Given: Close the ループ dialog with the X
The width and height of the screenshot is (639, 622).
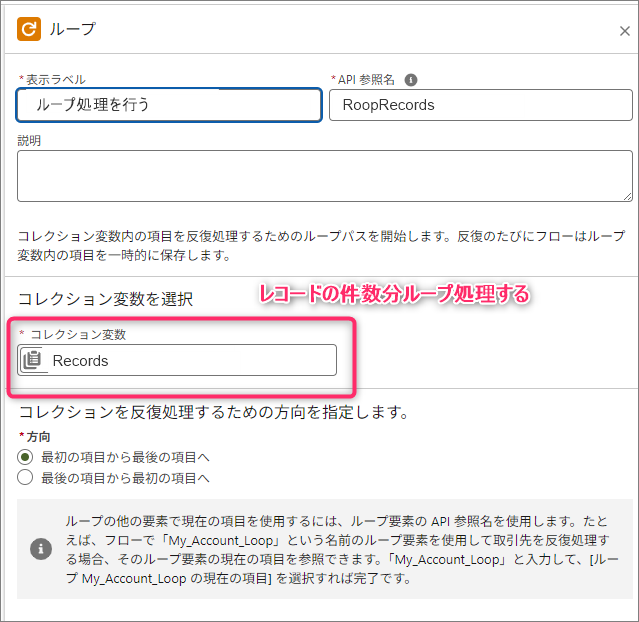Looking at the screenshot, I should coord(625,31).
